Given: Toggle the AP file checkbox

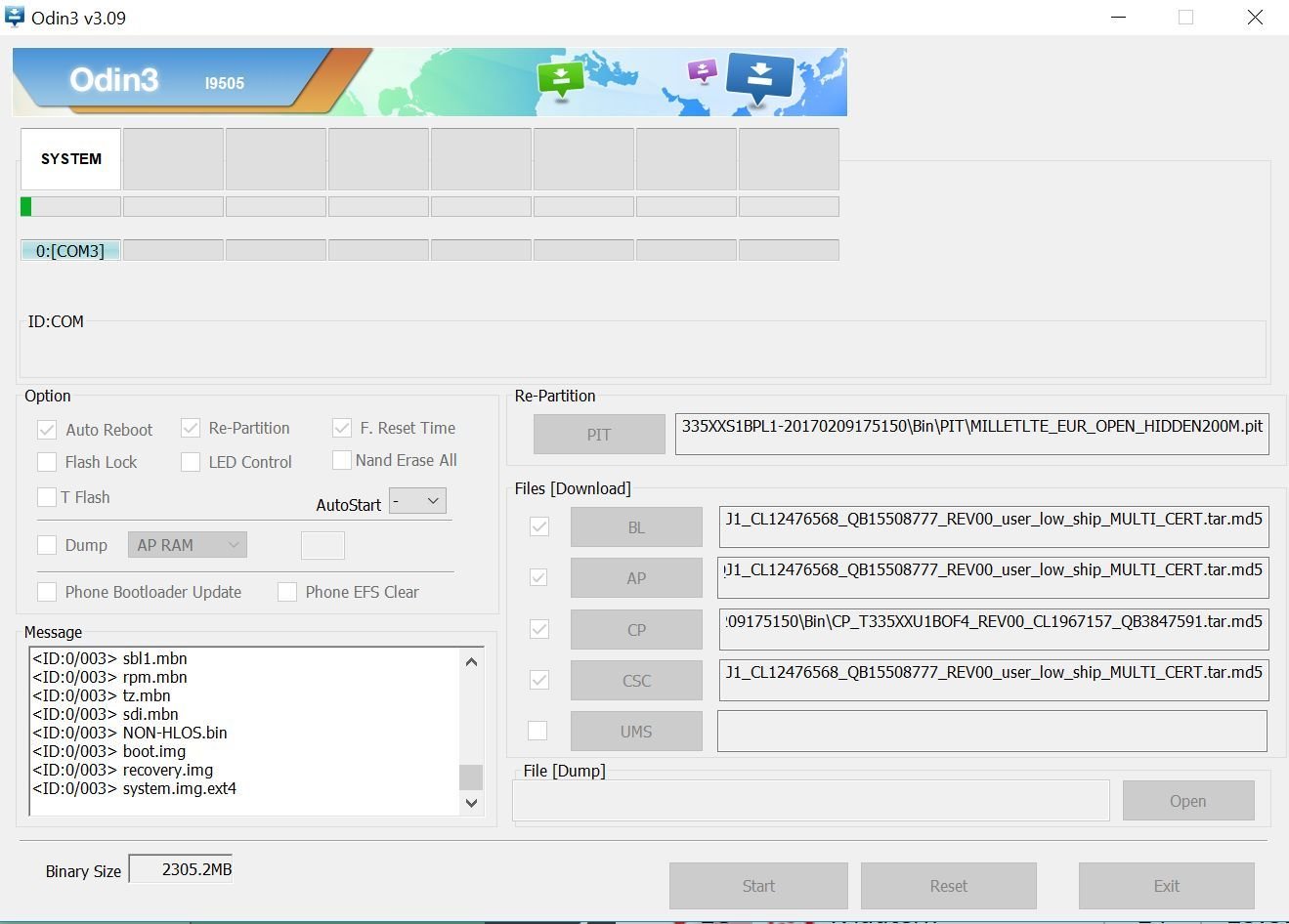Looking at the screenshot, I should pos(538,577).
